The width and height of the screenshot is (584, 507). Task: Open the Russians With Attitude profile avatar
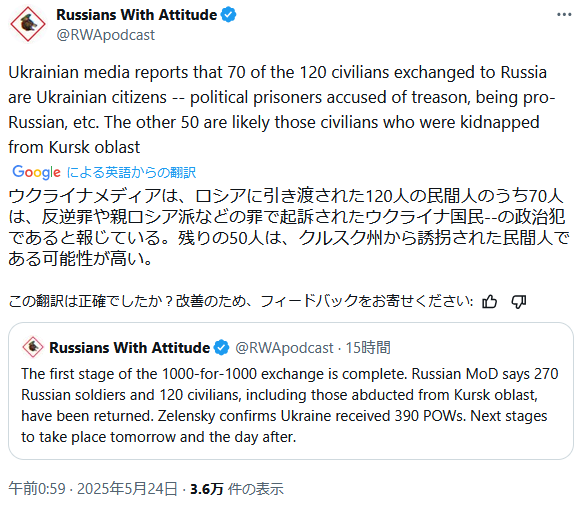pos(28,24)
